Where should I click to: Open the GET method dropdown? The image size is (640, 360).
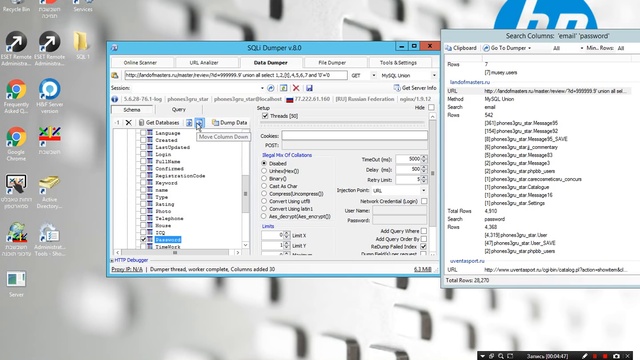point(373,76)
